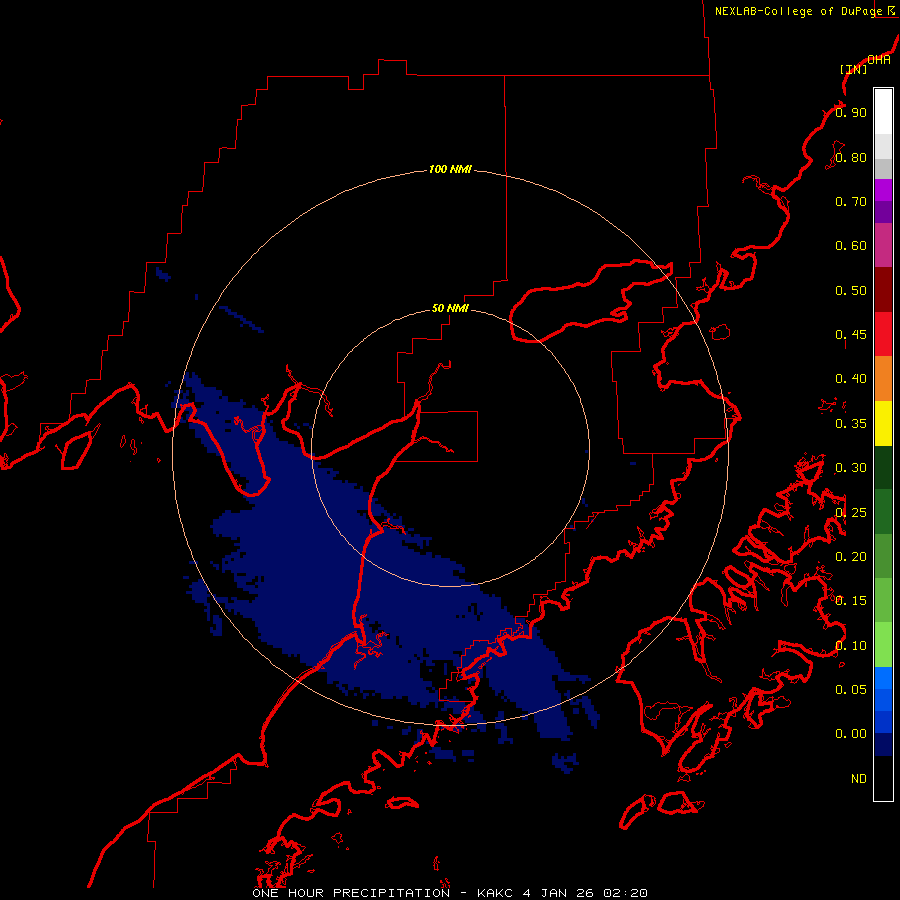Image resolution: width=900 pixels, height=900 pixels.
Task: Click the 0.45 legend value
Action: [851, 335]
